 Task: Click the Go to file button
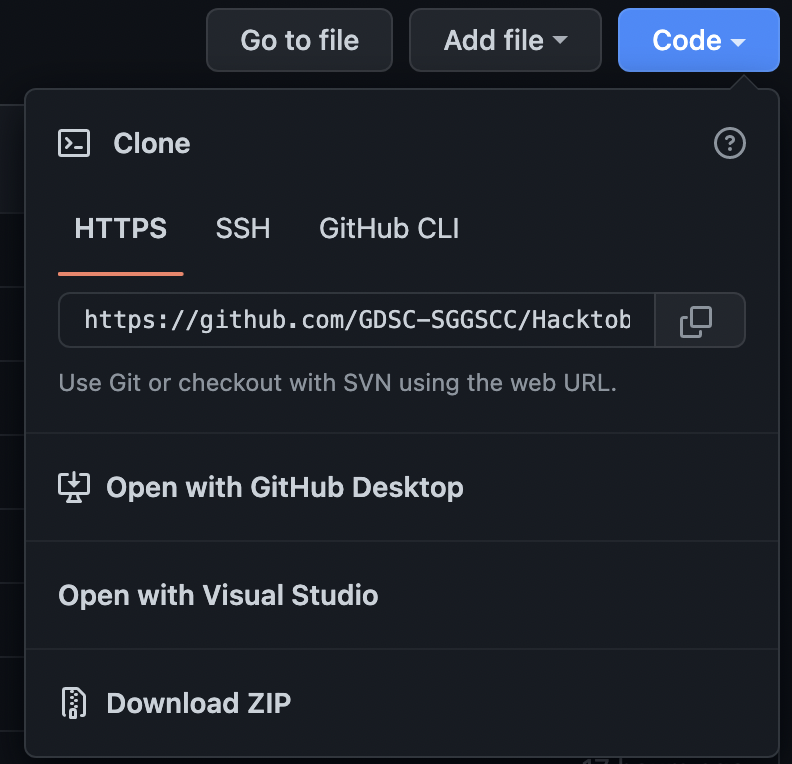pos(300,40)
